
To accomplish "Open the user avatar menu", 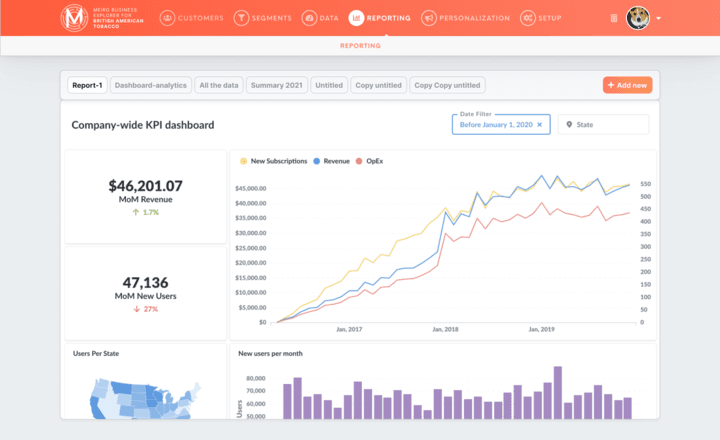I will (x=638, y=18).
